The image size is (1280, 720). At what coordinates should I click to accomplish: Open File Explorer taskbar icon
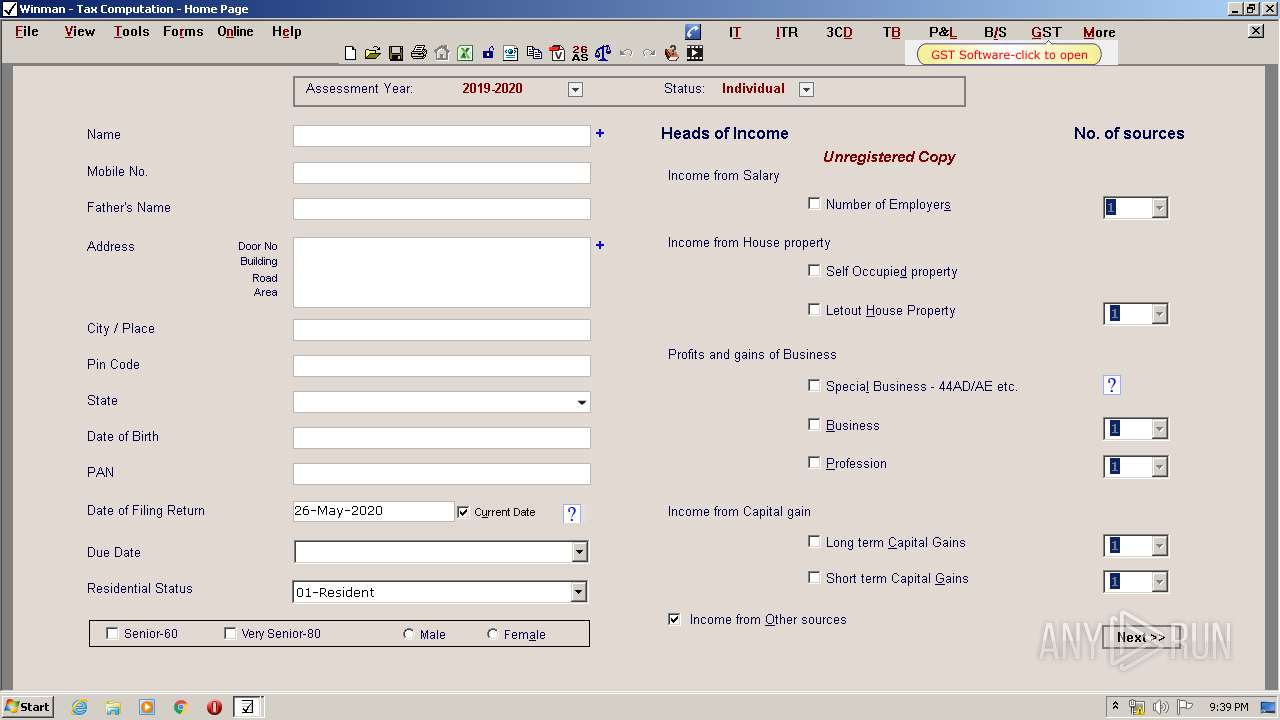[113, 707]
